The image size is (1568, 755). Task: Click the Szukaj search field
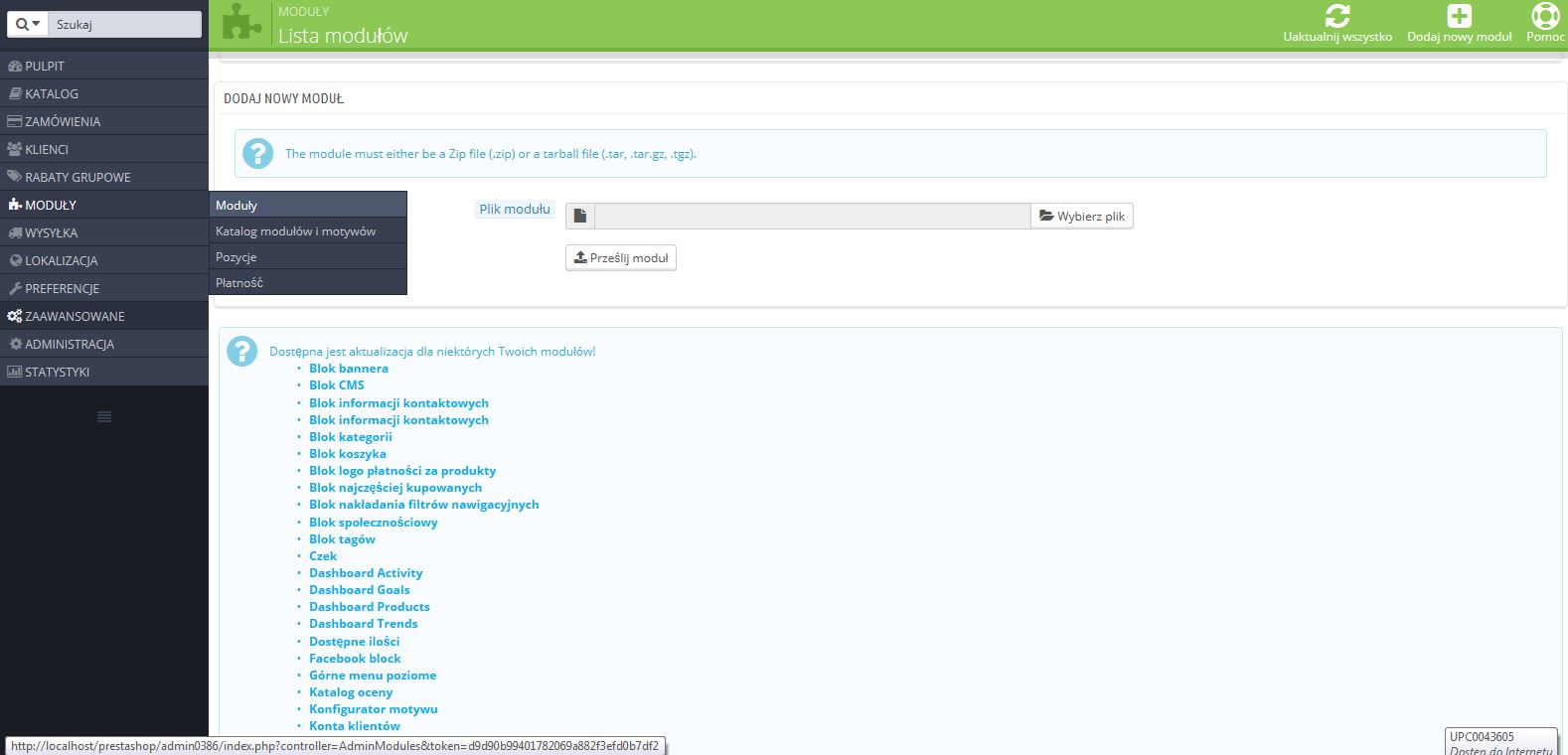tap(124, 24)
